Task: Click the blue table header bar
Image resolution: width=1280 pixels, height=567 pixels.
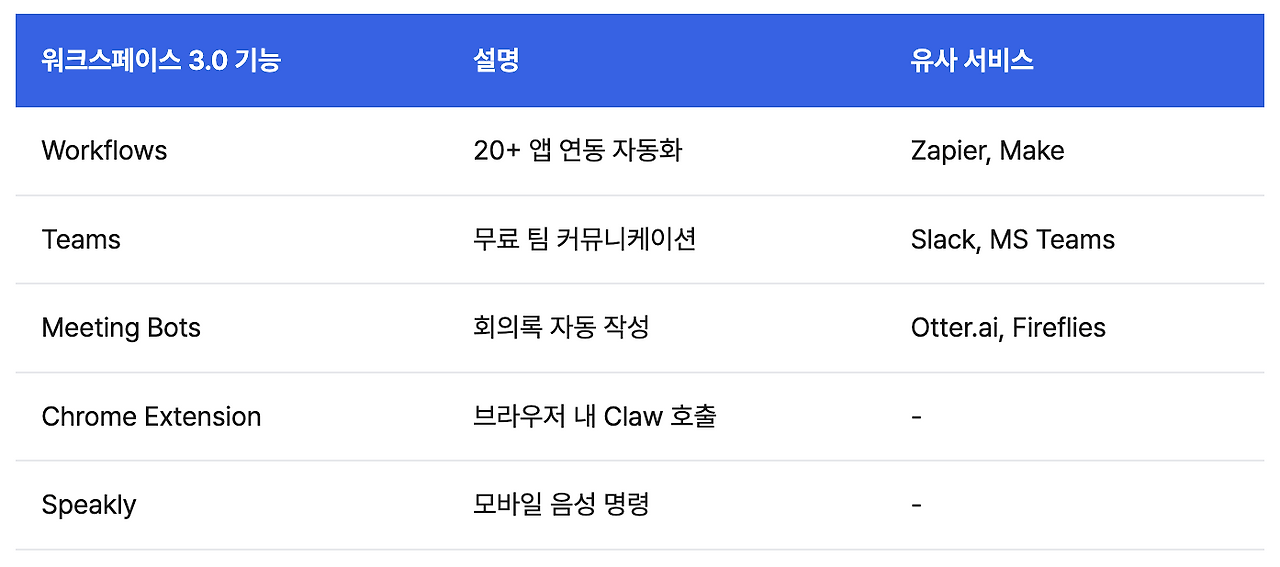Action: coord(640,60)
